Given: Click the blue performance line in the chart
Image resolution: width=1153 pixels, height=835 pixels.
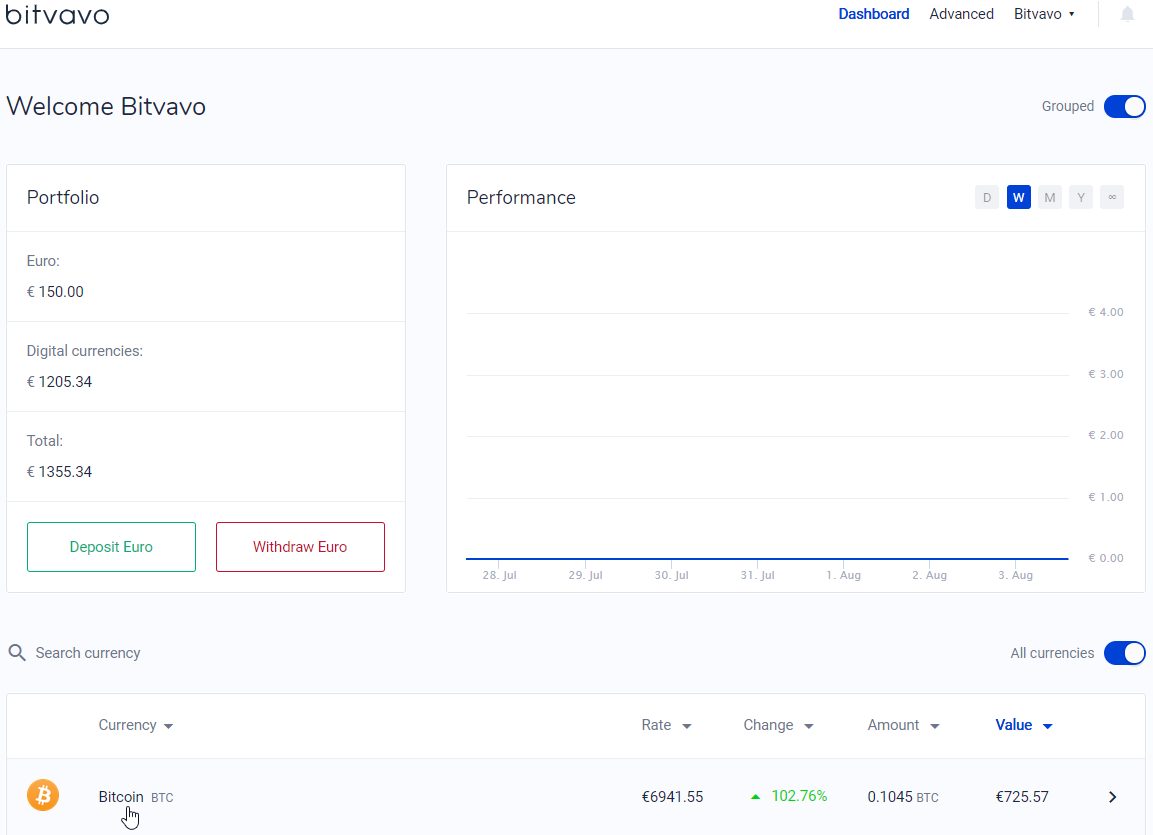Looking at the screenshot, I should click(x=767, y=559).
